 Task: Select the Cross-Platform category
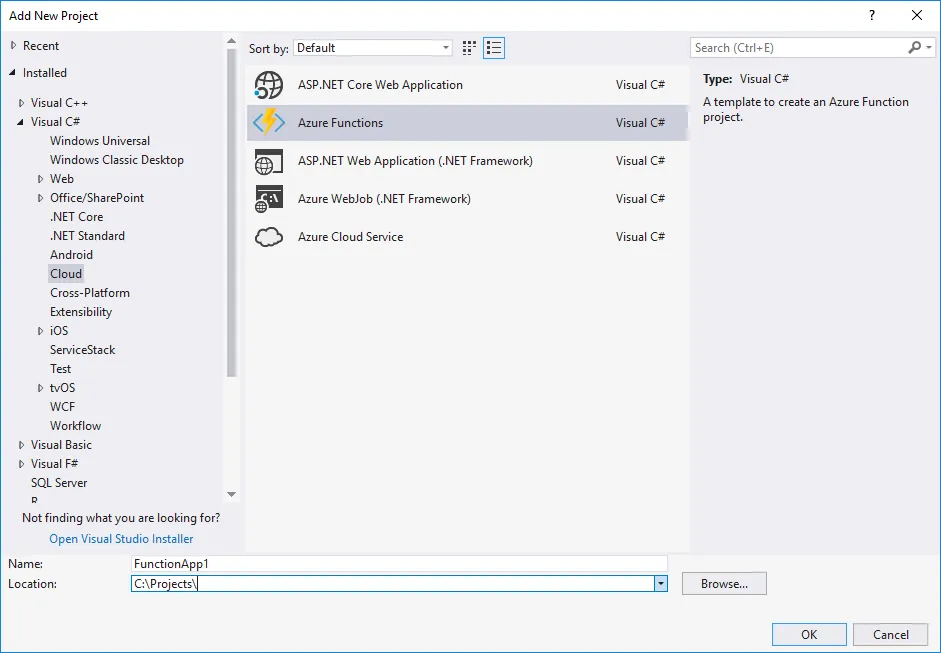coord(89,293)
